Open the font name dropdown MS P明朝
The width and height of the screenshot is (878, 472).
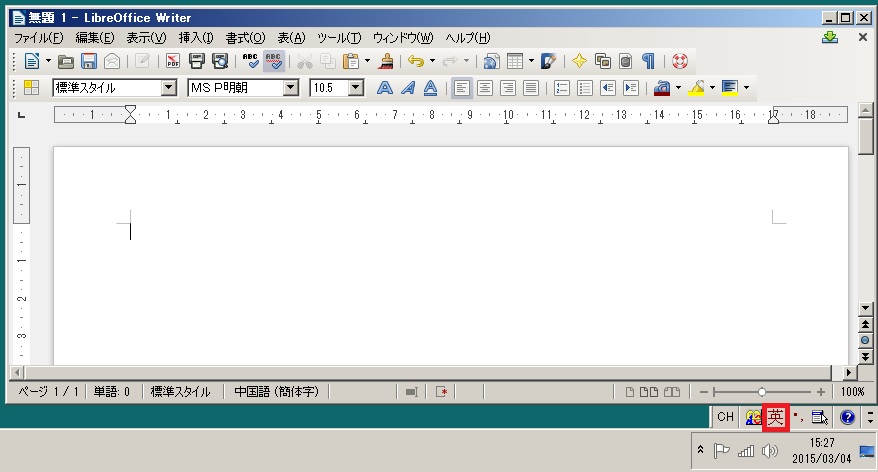[291, 88]
